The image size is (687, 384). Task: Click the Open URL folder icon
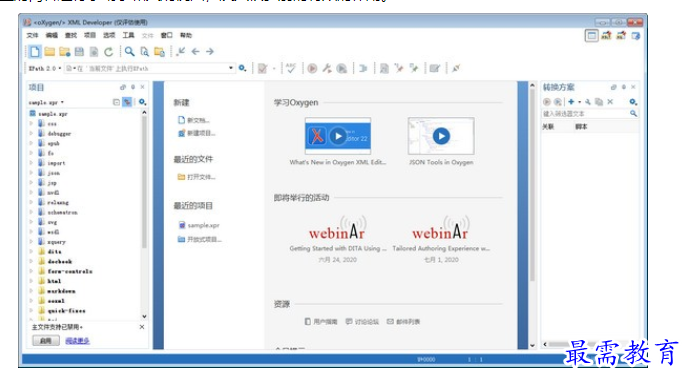click(x=64, y=52)
